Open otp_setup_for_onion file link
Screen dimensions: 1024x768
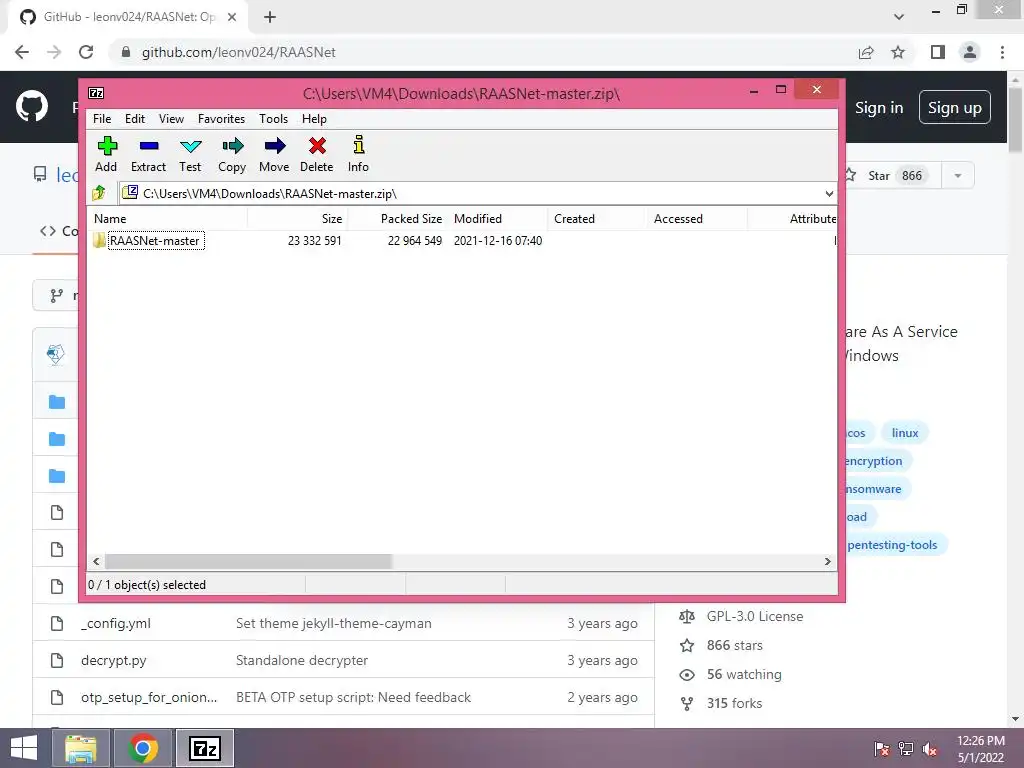click(149, 697)
